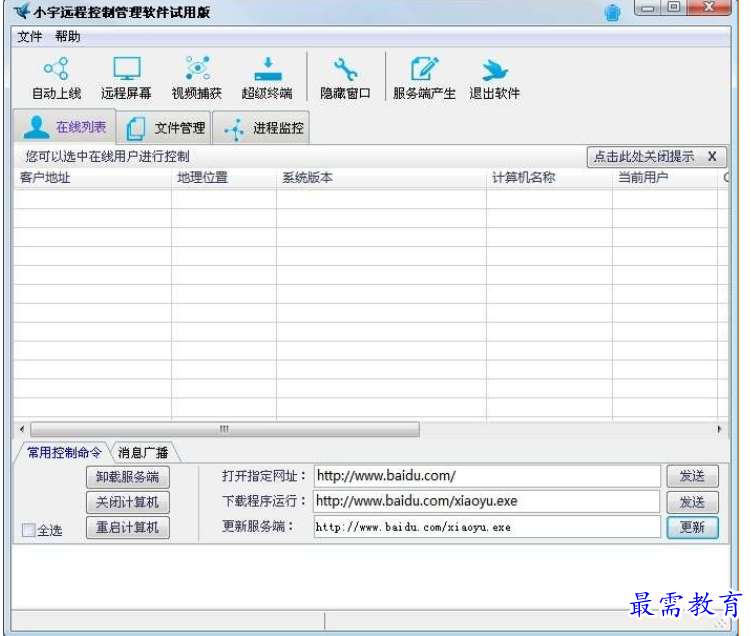
Task: Click the 卸载服务端 button
Action: (x=128, y=477)
